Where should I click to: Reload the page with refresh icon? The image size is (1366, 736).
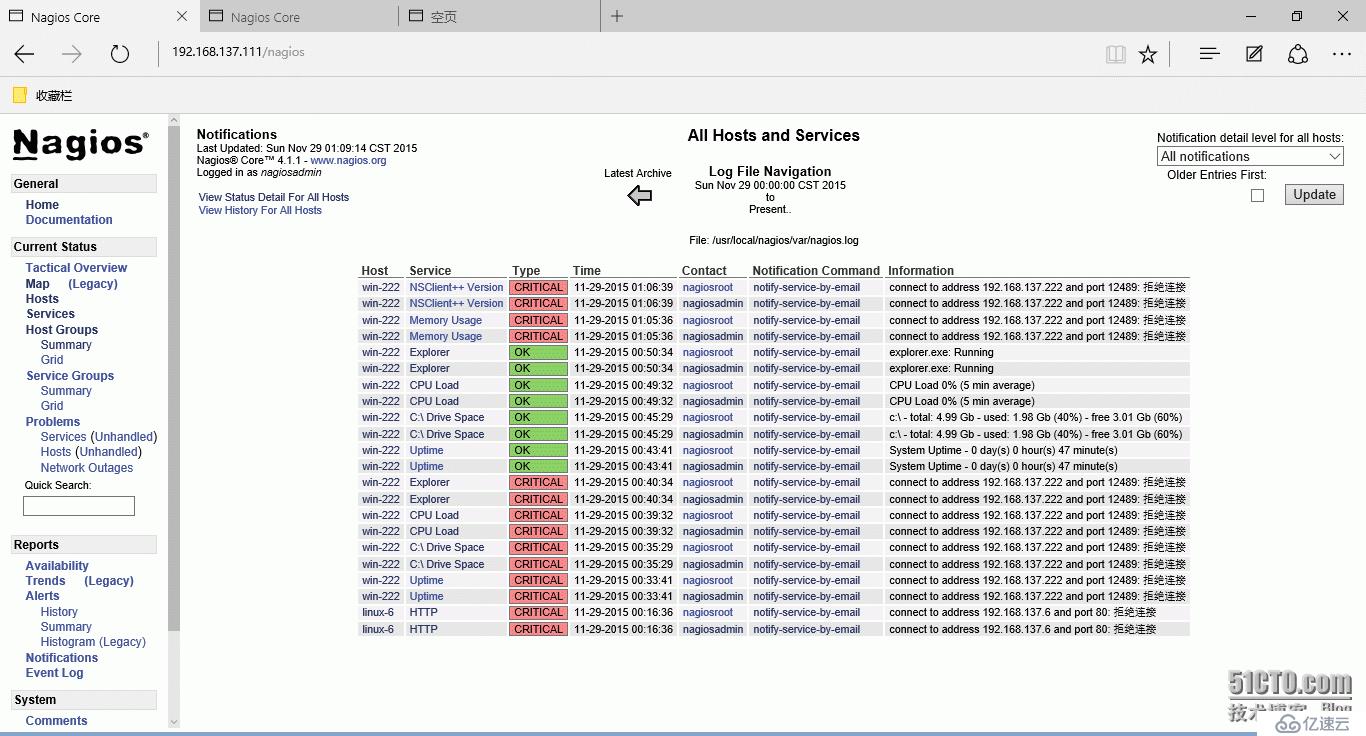(x=120, y=55)
